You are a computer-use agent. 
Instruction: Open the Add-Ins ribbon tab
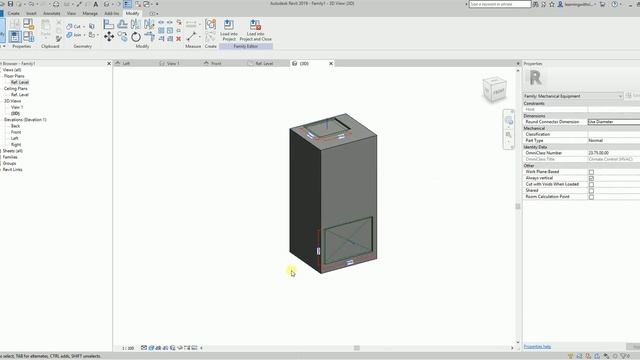point(111,13)
